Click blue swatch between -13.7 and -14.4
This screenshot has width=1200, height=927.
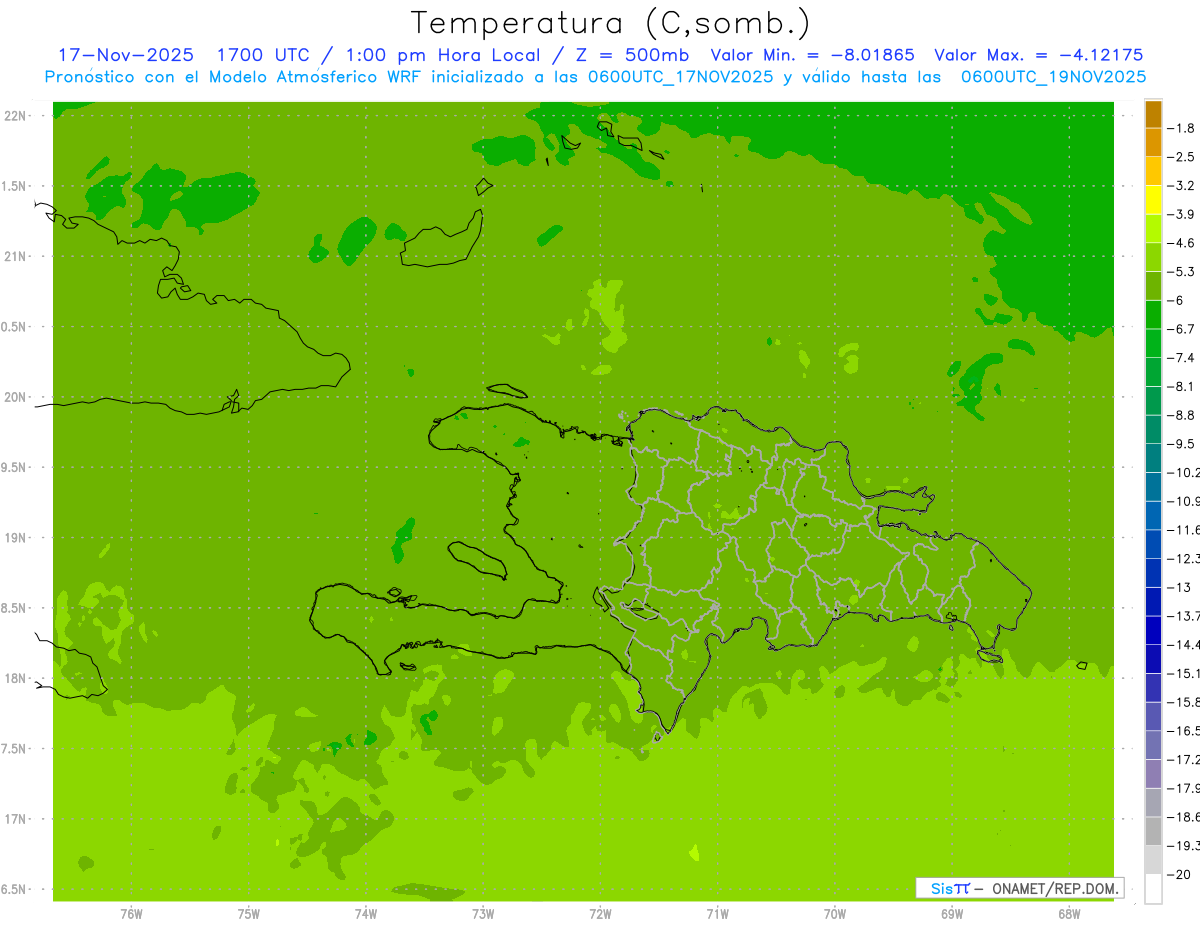click(x=1153, y=630)
